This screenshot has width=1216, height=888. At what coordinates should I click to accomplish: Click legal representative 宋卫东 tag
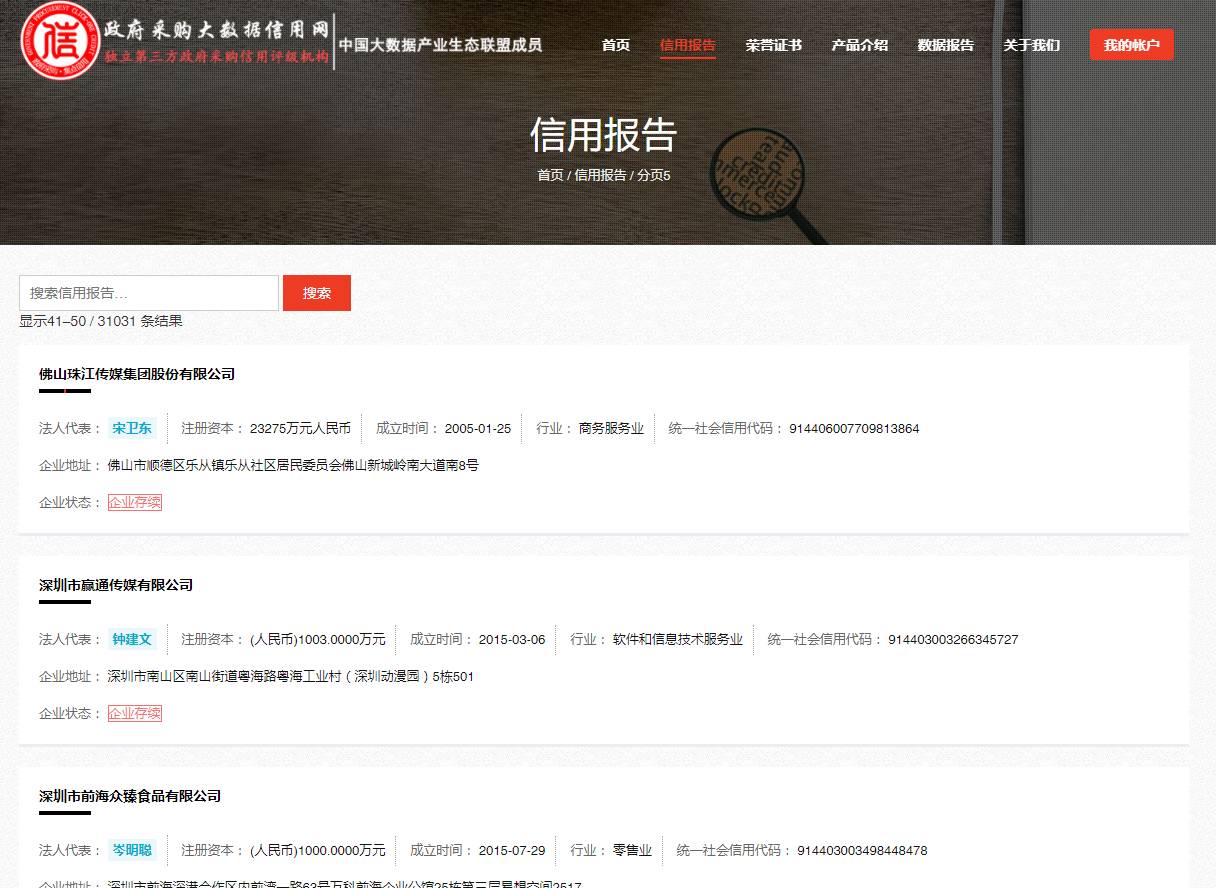132,428
